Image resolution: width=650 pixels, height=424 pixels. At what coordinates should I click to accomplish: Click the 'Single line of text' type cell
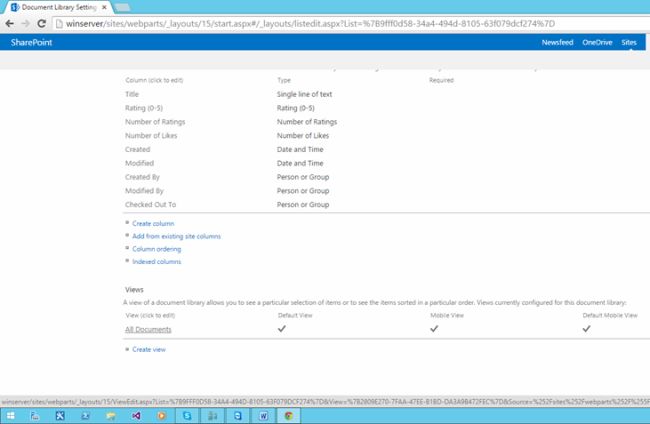click(x=304, y=94)
